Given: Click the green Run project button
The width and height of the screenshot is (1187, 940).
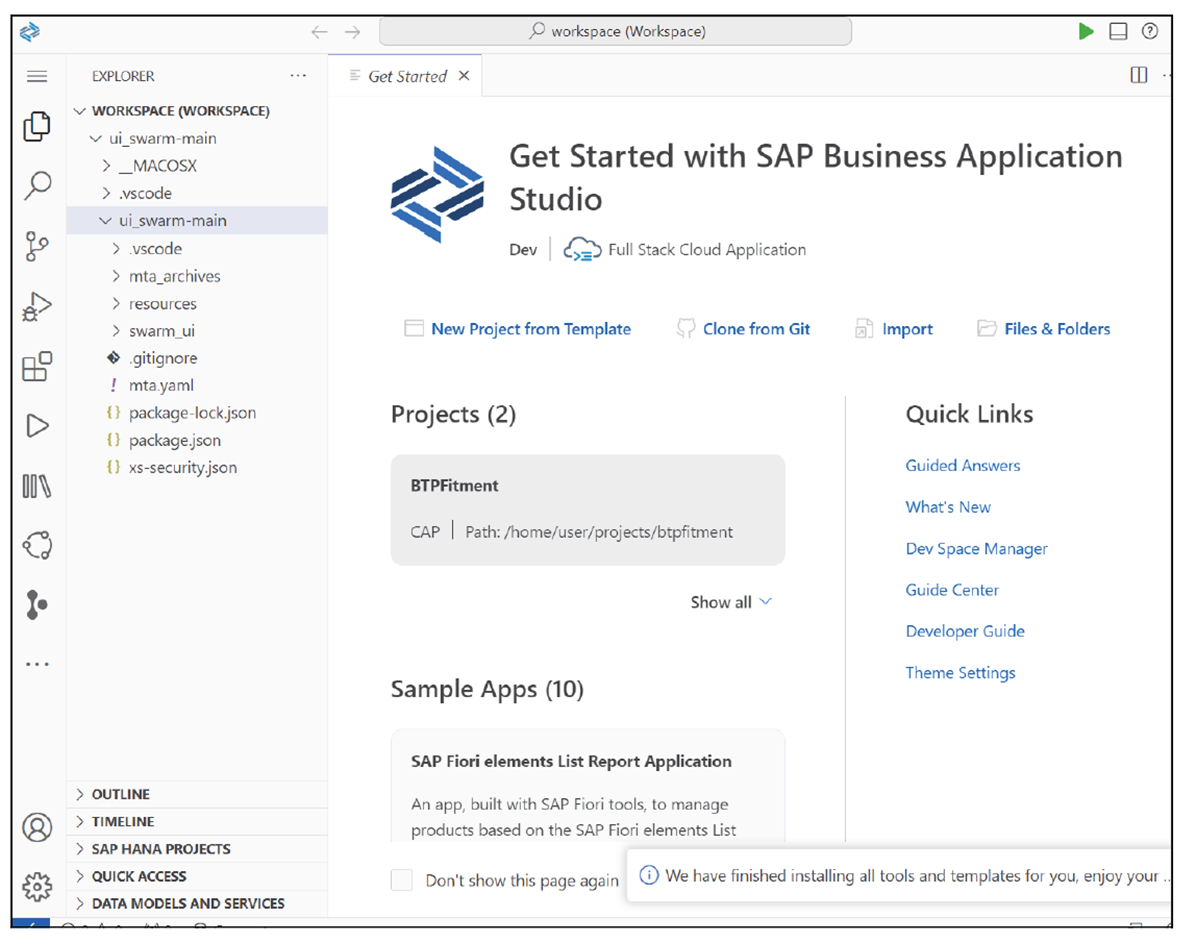Looking at the screenshot, I should 1087,31.
